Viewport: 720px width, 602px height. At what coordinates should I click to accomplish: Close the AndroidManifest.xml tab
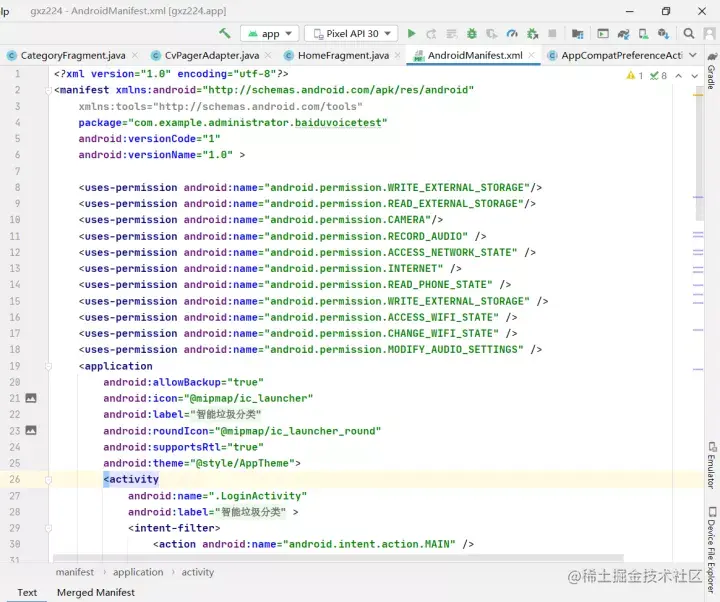click(531, 56)
